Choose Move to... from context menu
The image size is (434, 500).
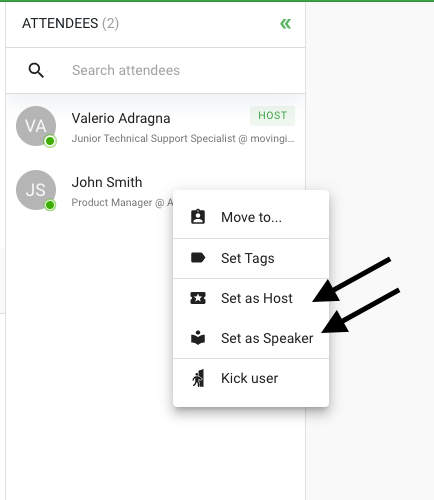tap(251, 217)
